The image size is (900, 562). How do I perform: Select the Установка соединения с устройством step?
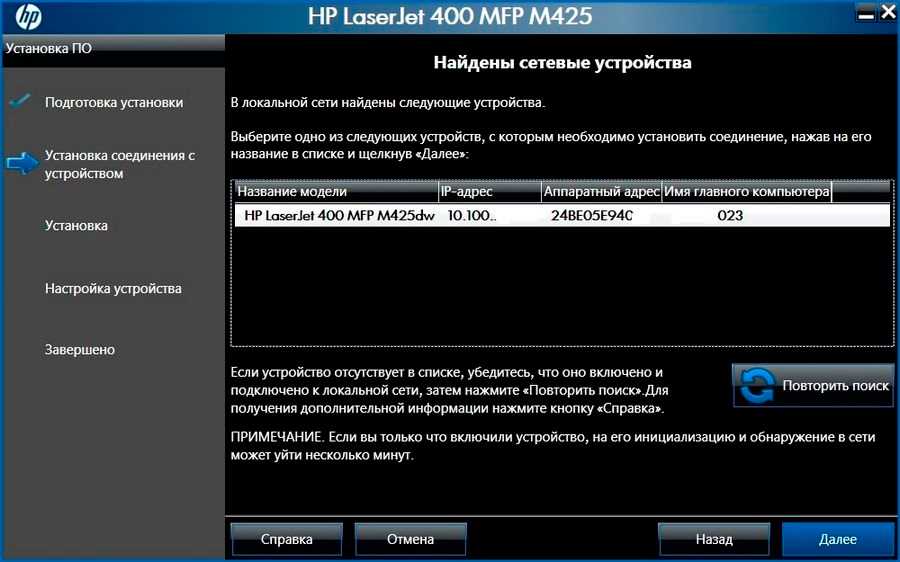[119, 164]
